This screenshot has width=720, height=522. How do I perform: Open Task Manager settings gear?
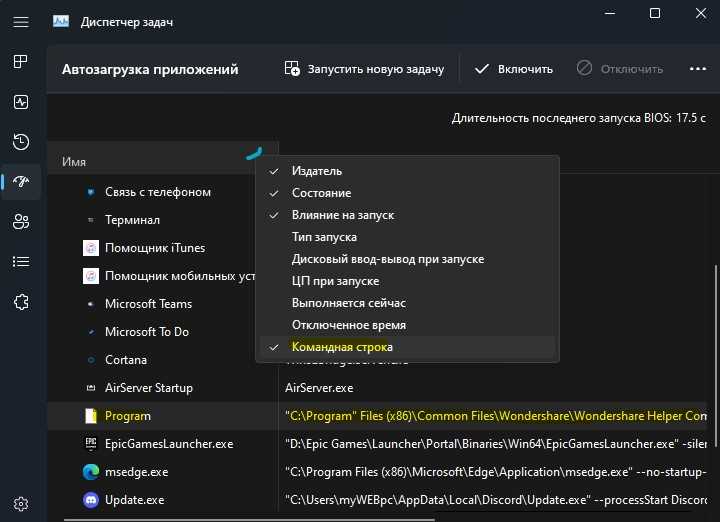21,504
